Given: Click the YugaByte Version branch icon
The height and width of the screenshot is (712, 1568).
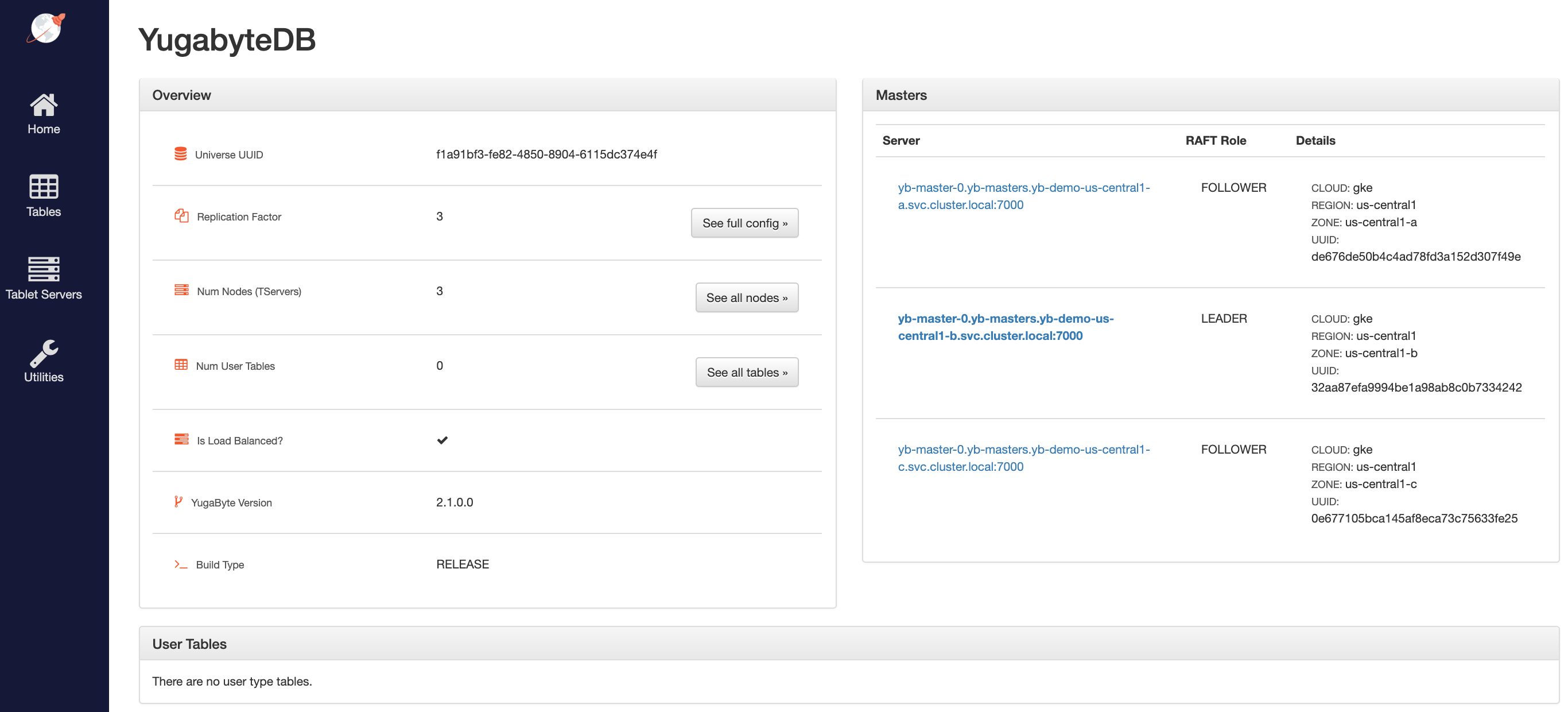Looking at the screenshot, I should [x=178, y=501].
